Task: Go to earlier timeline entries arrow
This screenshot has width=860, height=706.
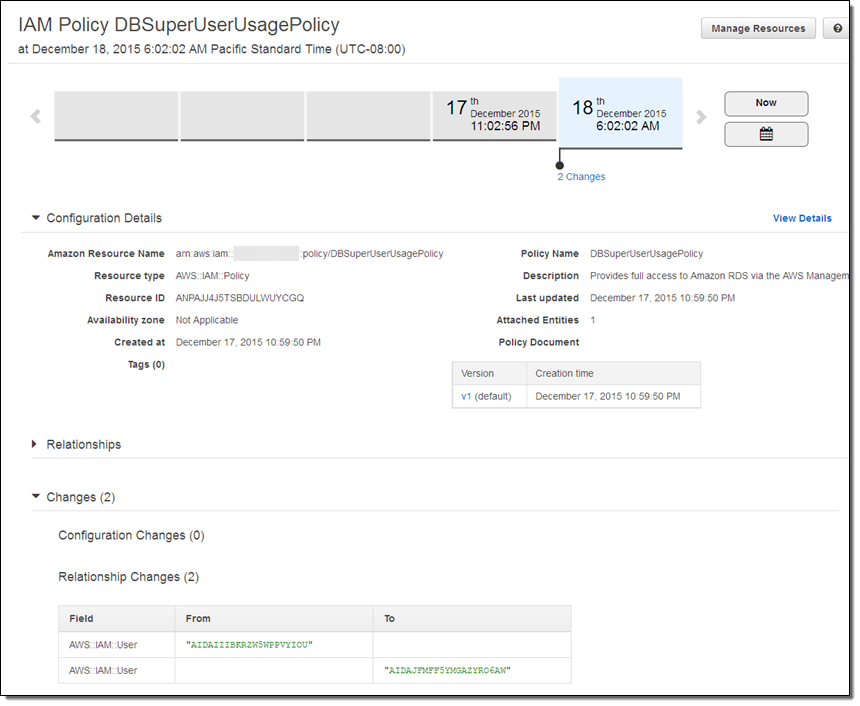Action: click(x=36, y=116)
